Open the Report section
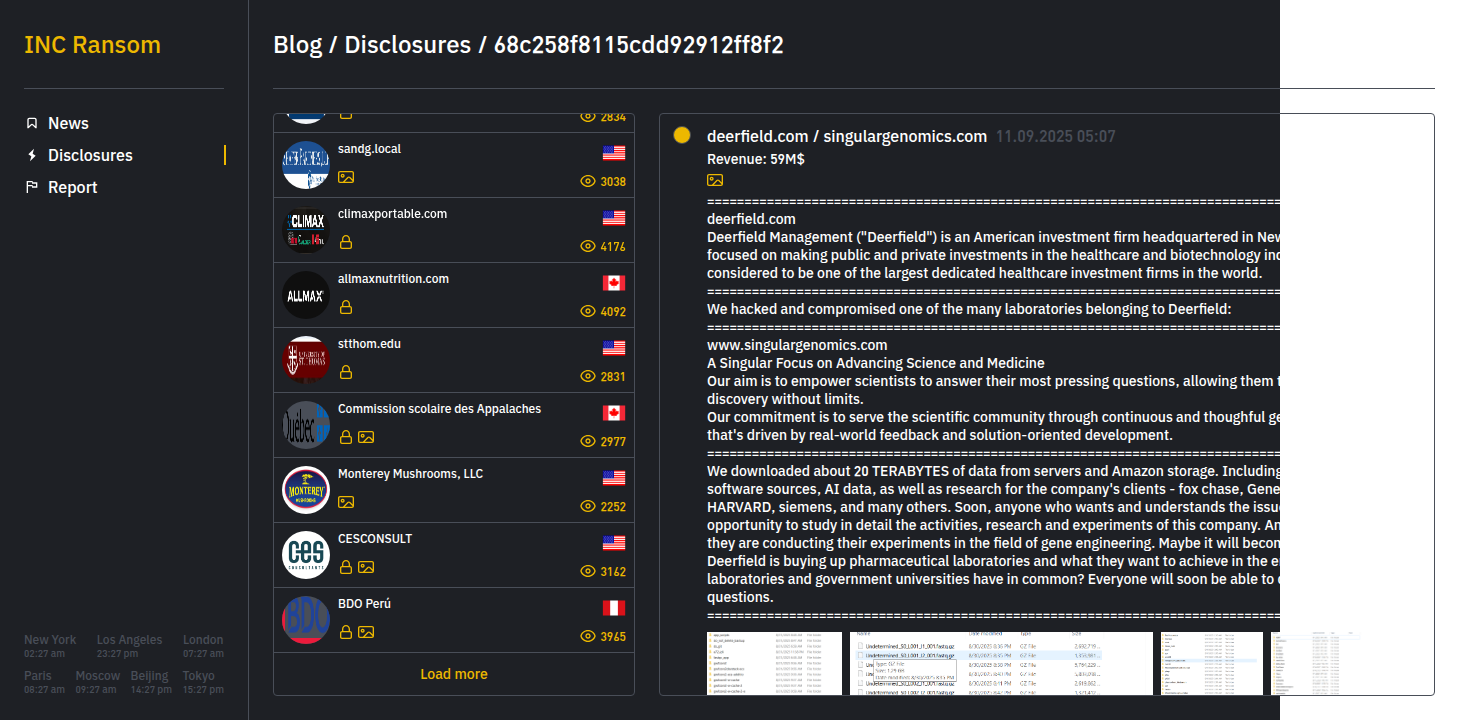Viewport: 1459px width, 720px height. click(x=73, y=187)
